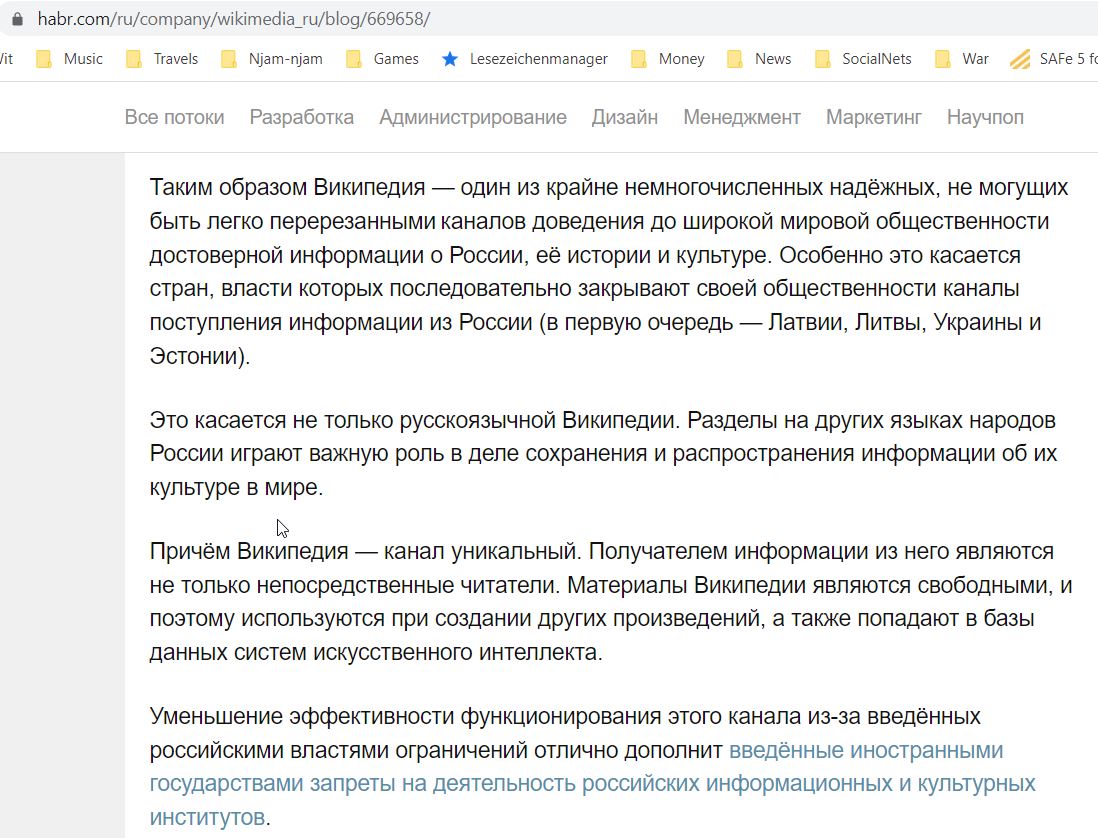Open the Music bookmarks folder
1098x838 pixels.
coord(69,59)
